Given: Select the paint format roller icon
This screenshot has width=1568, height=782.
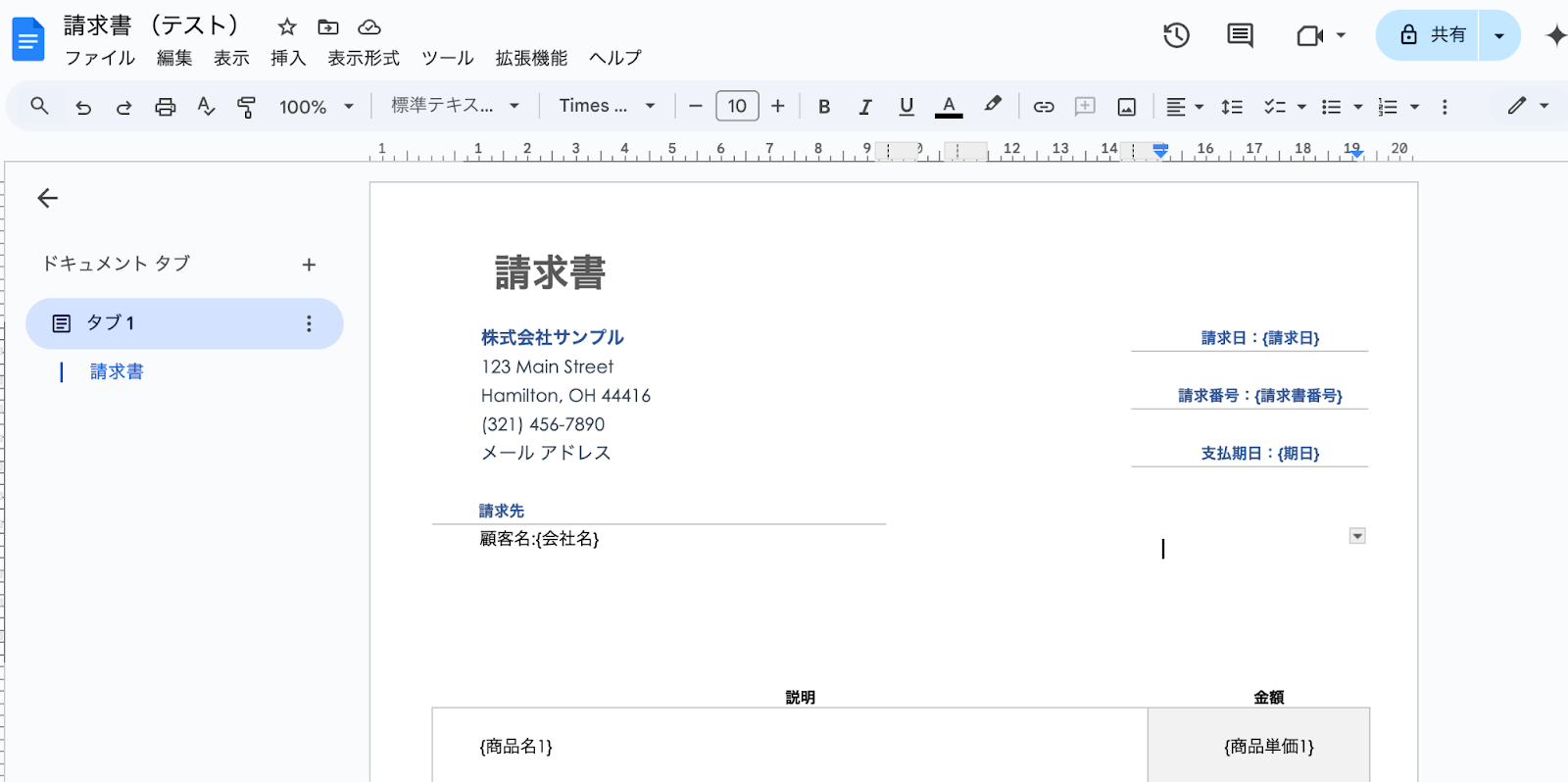Looking at the screenshot, I should coord(246,107).
